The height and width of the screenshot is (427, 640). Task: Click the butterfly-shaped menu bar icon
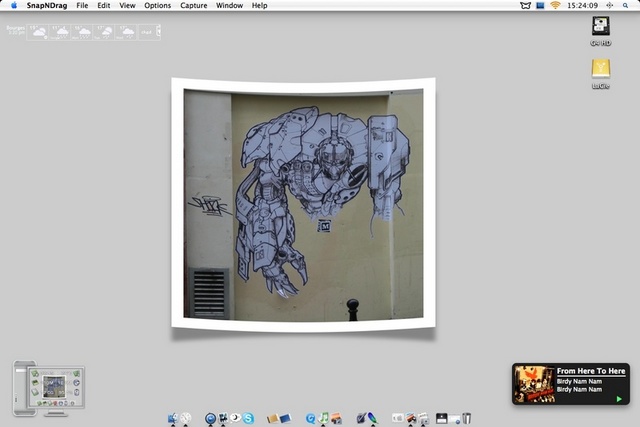coord(525,5)
